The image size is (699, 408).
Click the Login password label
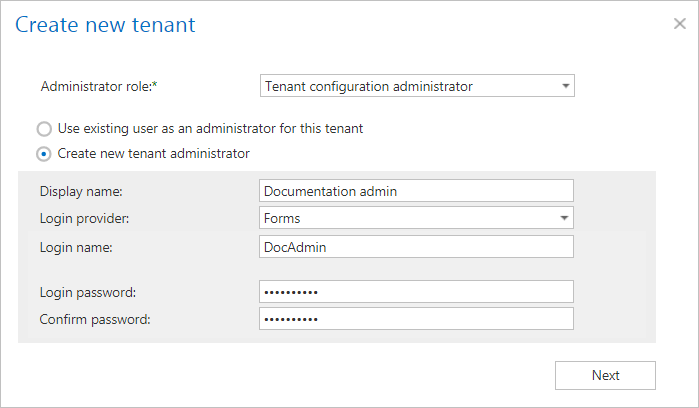[x=87, y=291]
